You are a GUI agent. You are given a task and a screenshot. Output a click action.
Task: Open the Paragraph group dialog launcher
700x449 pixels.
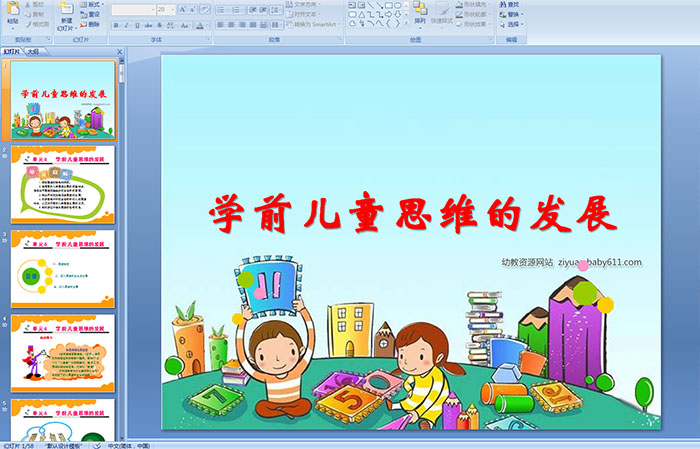click(x=340, y=39)
